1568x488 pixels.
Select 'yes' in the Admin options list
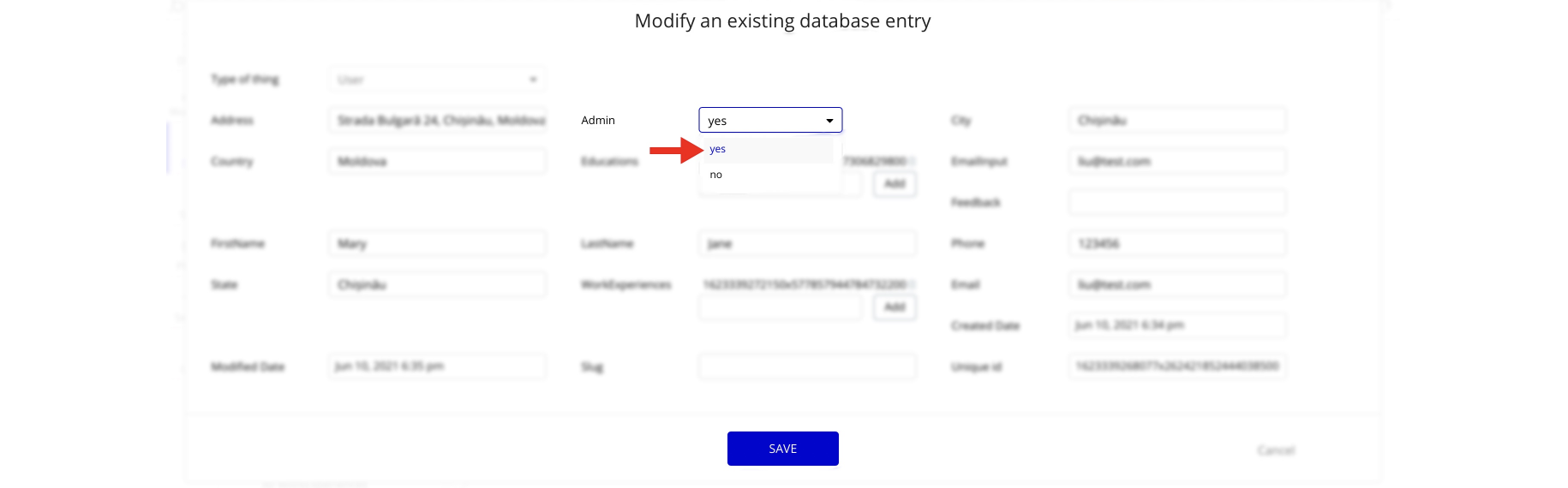[718, 150]
